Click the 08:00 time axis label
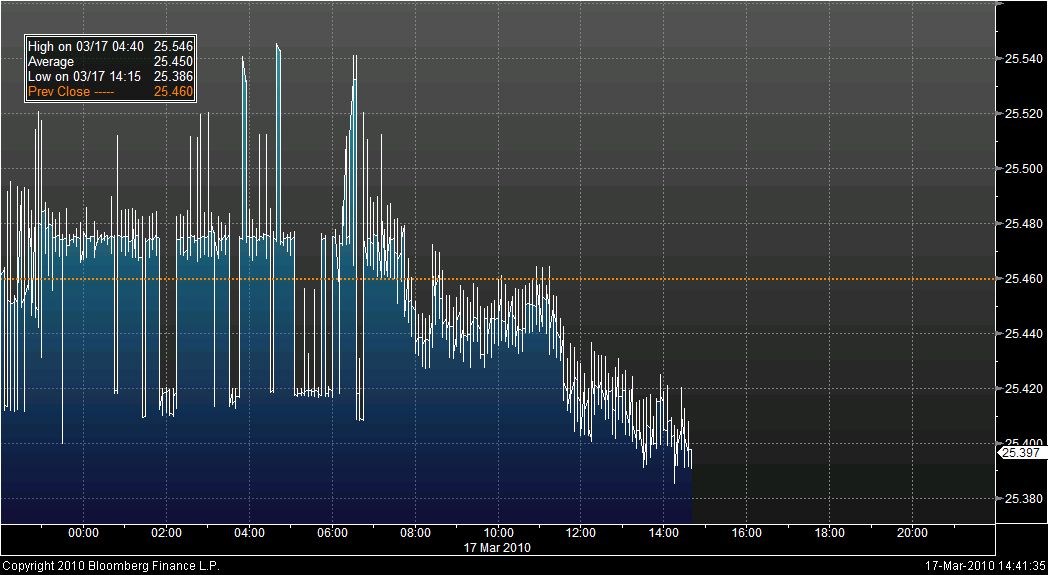Screen dimensions: 1048x575 tap(415, 533)
